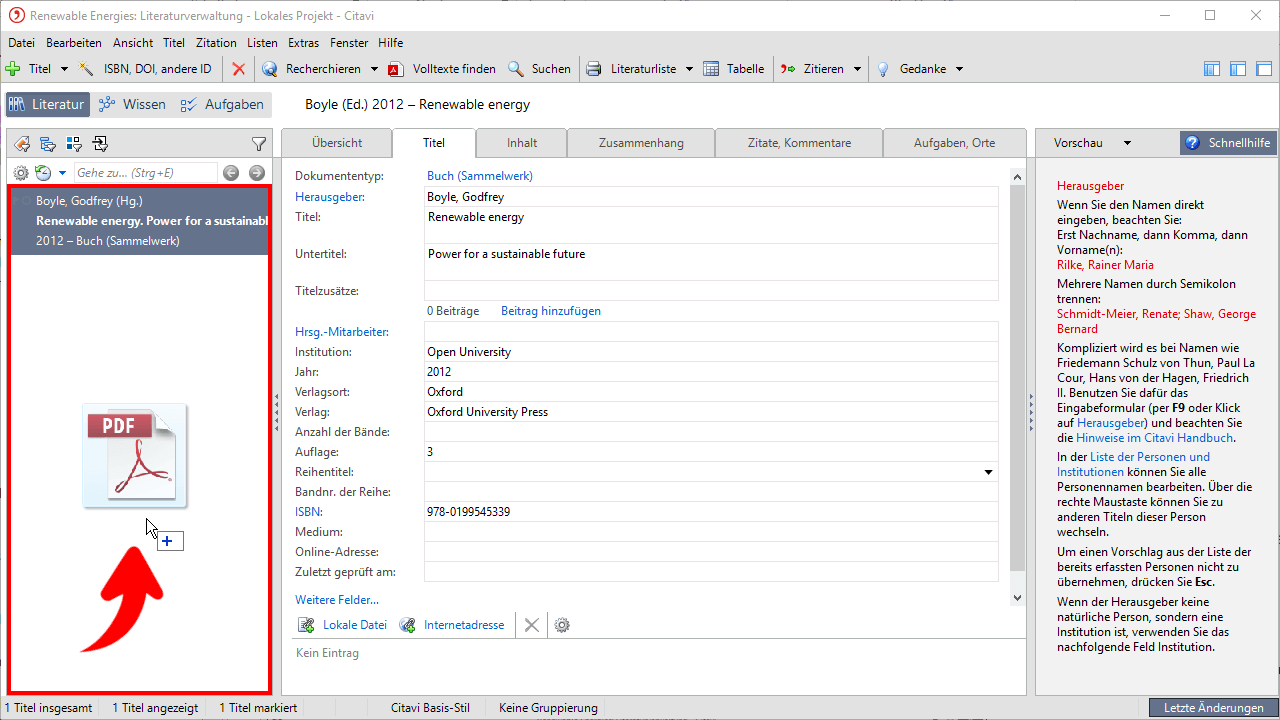This screenshot has width=1280, height=720.
Task: Select the single-pane layout icon at top right
Action: coord(1264,69)
